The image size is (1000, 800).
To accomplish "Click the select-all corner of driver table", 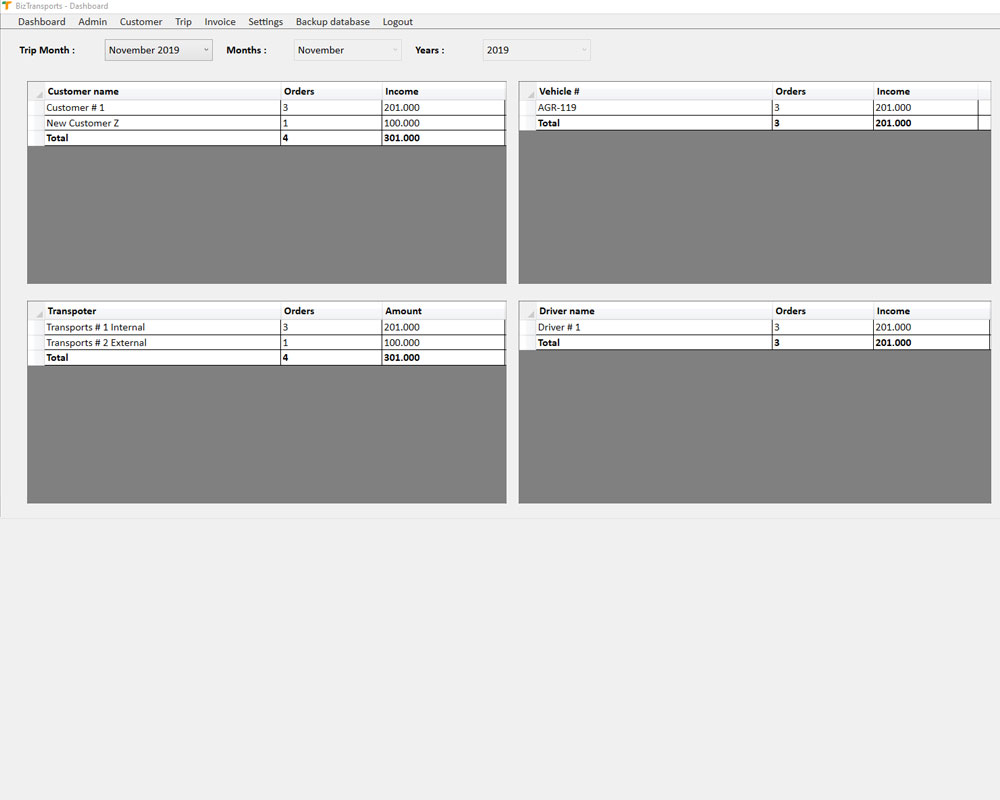I will click(527, 311).
